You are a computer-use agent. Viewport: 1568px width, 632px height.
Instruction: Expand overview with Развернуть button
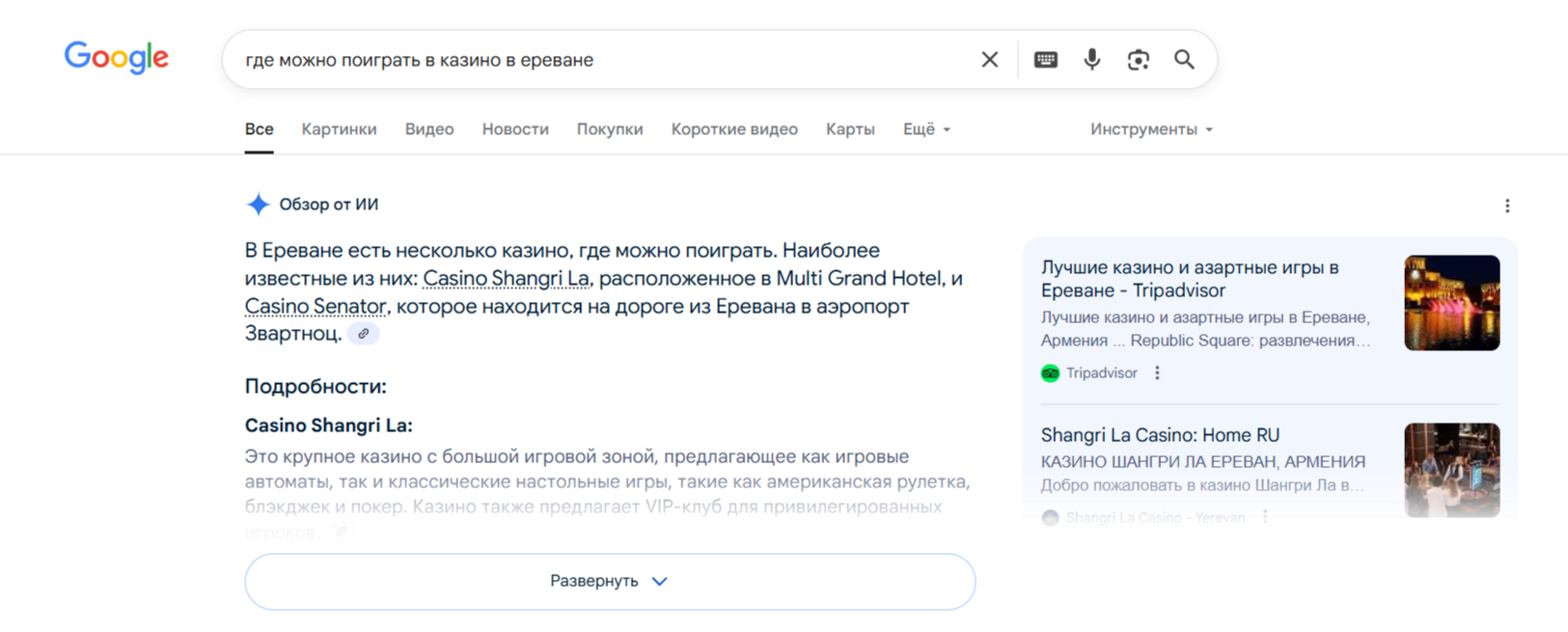tap(610, 581)
